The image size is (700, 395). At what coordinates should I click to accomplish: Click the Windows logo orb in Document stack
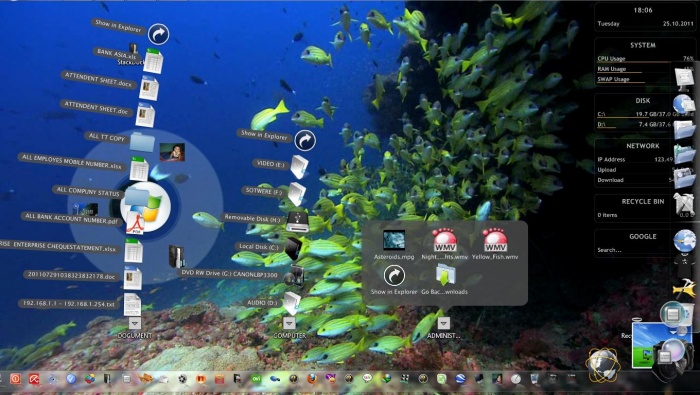point(146,206)
